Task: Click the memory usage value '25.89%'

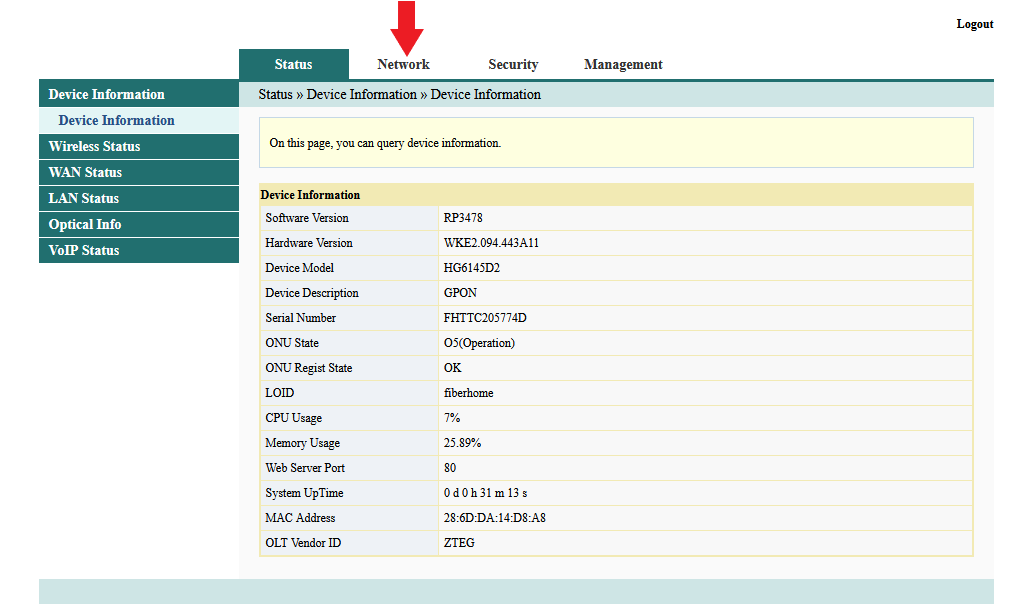Action: [x=462, y=444]
